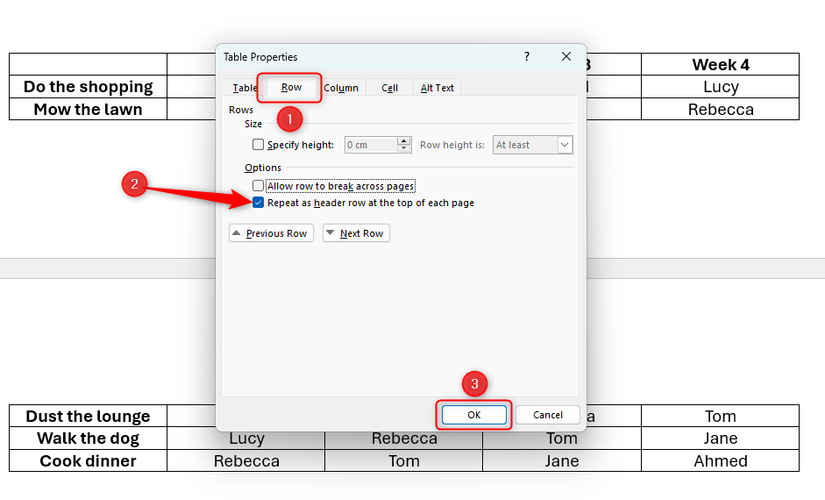This screenshot has width=825, height=500.
Task: Click Cancel in Table Properties
Action: 548,415
